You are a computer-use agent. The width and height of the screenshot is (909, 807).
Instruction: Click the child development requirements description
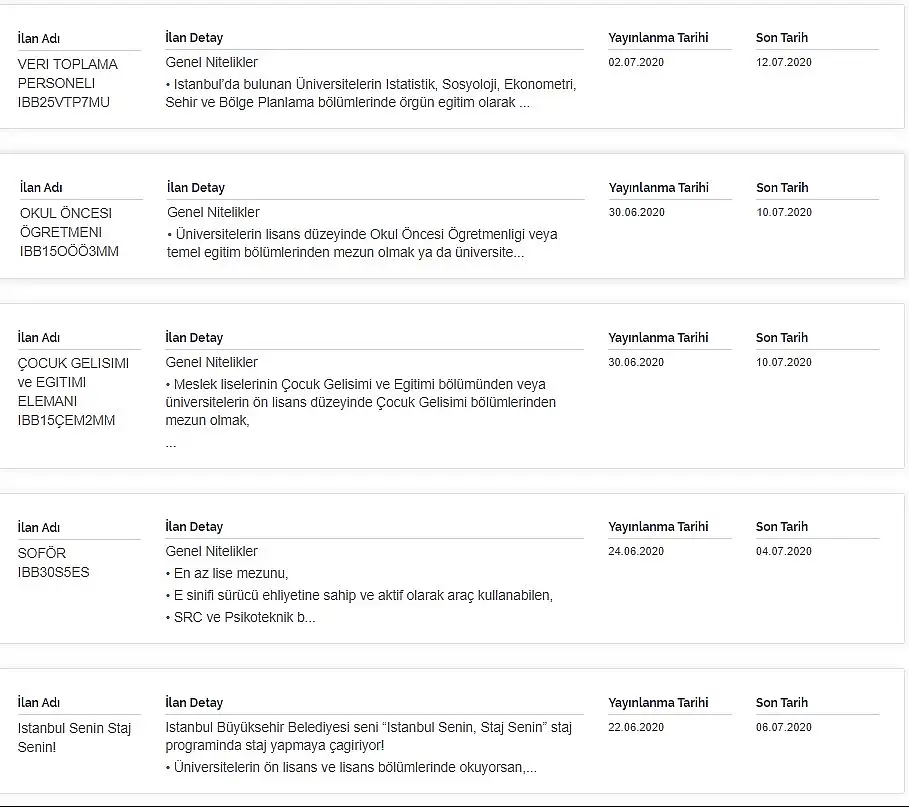[361, 402]
